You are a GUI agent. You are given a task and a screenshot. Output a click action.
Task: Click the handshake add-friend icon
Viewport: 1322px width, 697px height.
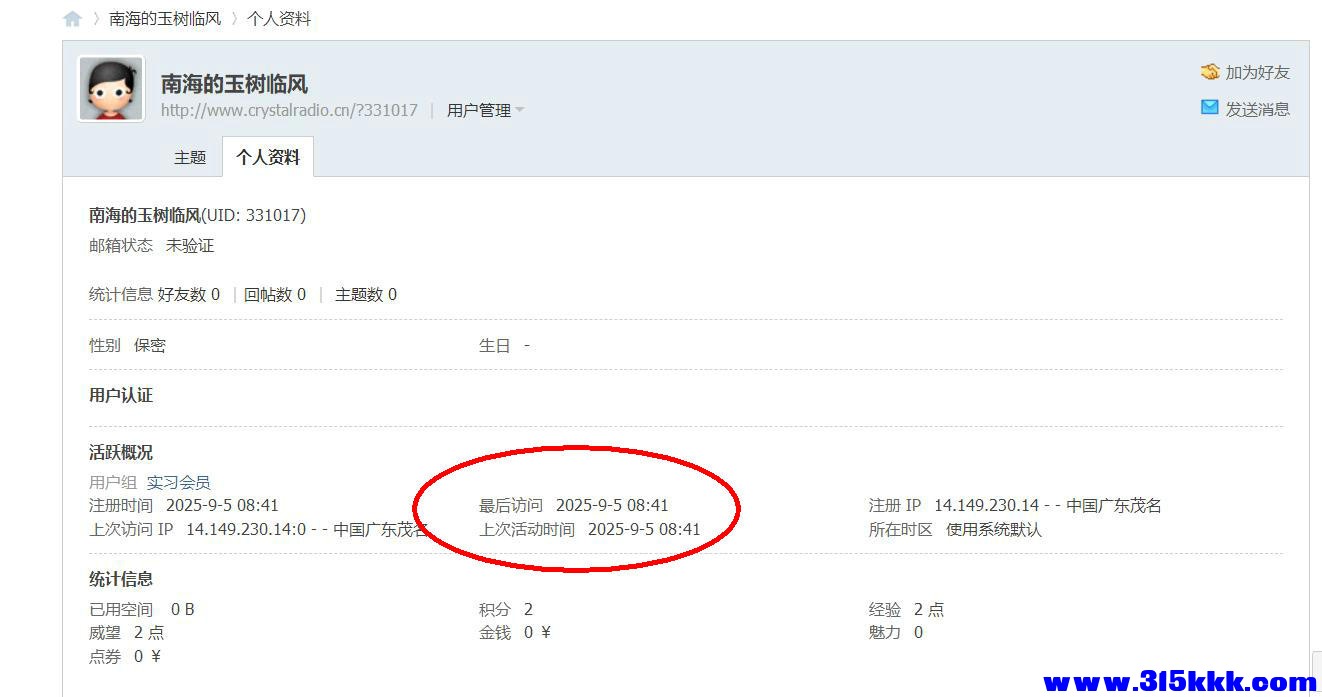tap(1210, 72)
